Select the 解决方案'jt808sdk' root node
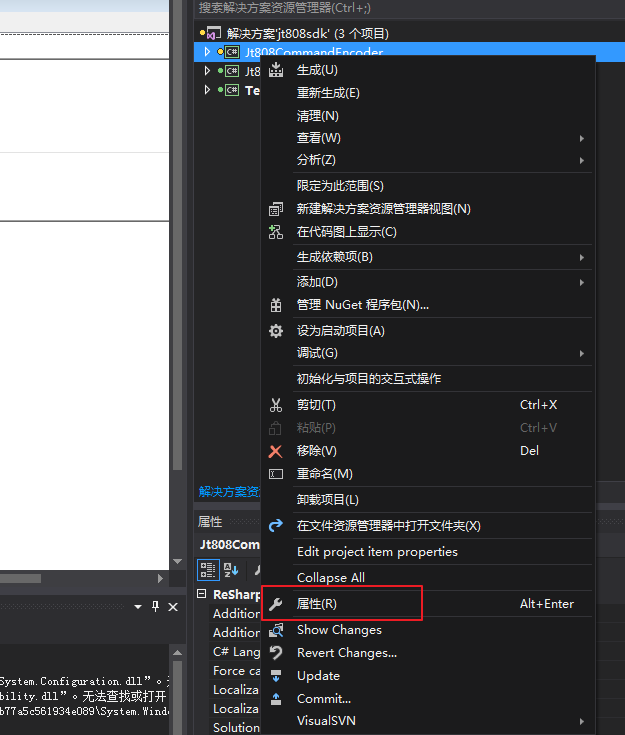Screen dimensions: 625x735 (307, 34)
